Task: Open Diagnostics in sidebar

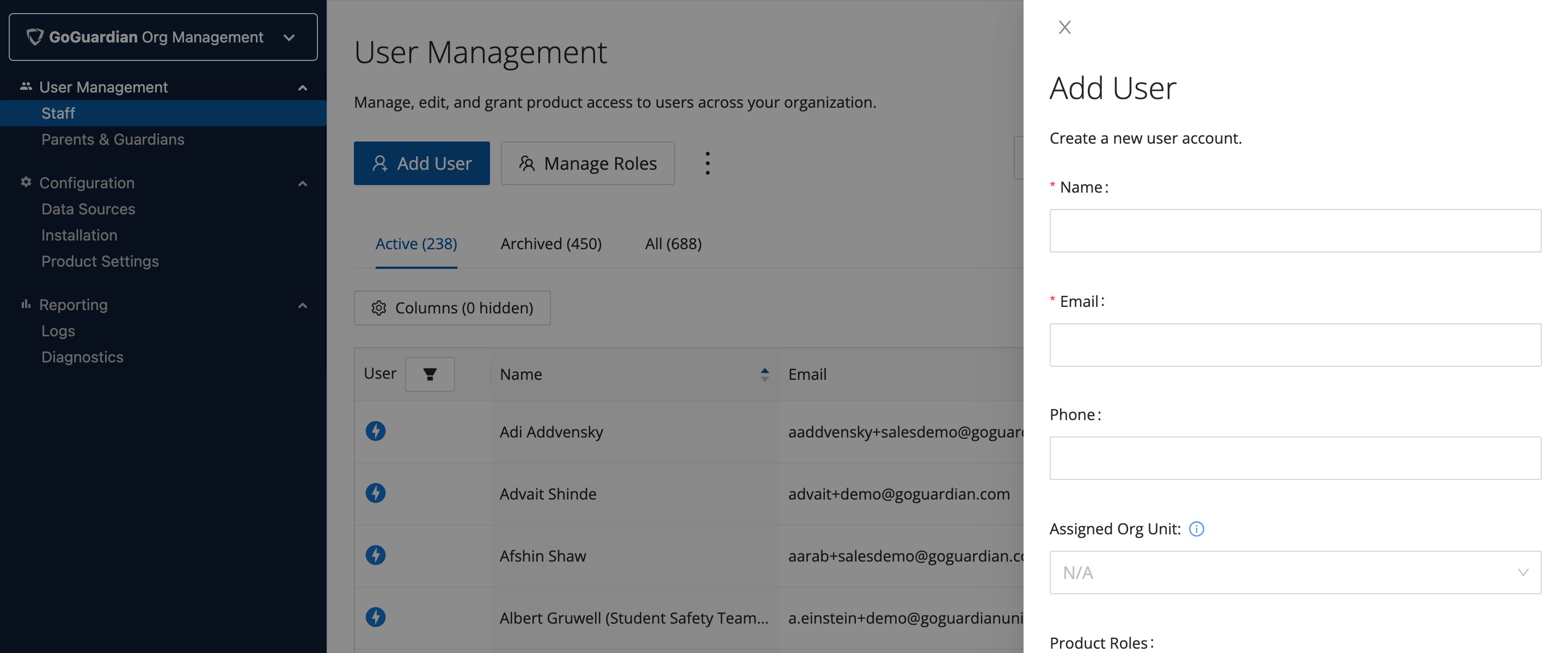Action: (x=82, y=357)
